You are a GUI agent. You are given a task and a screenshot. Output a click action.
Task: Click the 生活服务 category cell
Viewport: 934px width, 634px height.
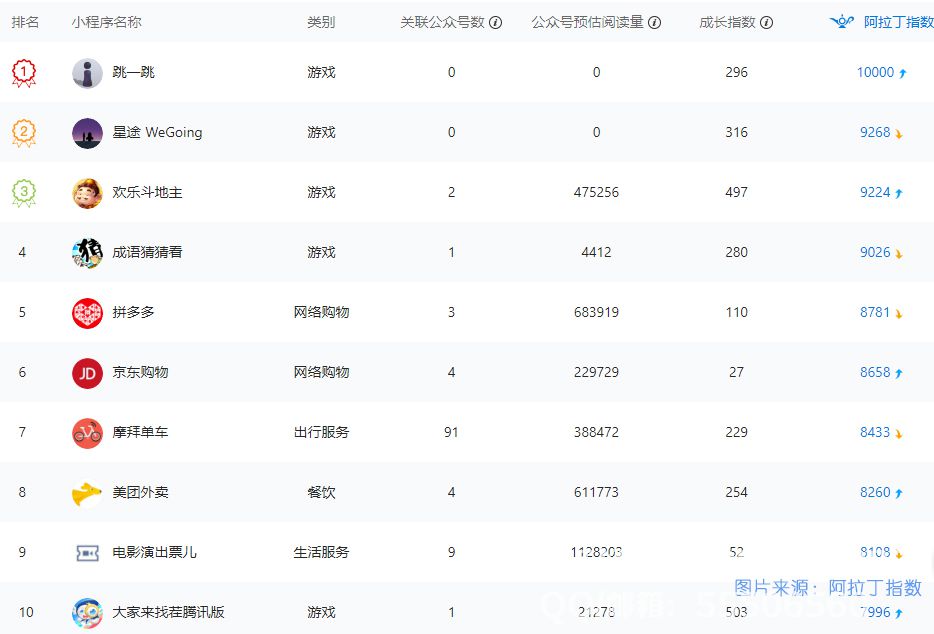[x=321, y=552]
